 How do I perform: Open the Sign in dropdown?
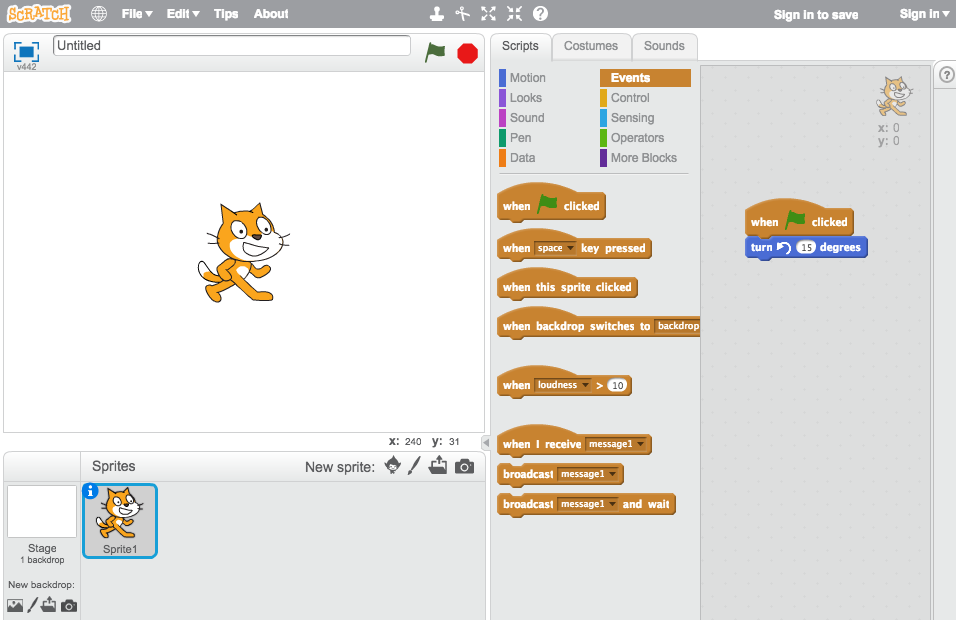[924, 14]
